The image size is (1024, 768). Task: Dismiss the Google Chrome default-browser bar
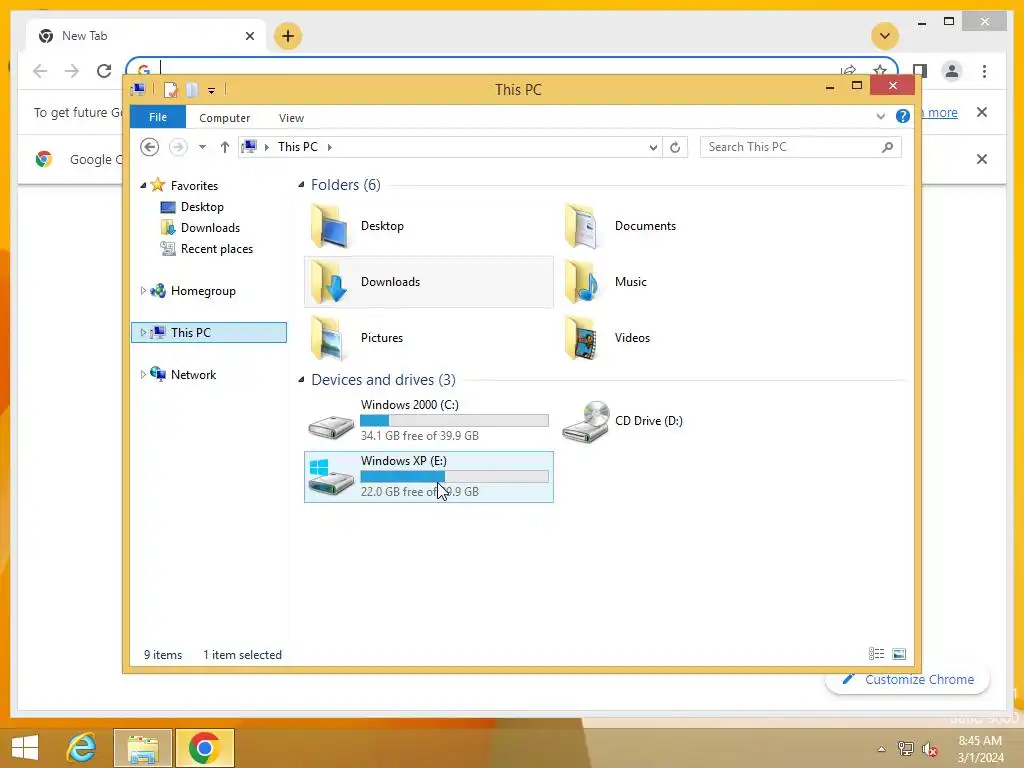click(982, 159)
